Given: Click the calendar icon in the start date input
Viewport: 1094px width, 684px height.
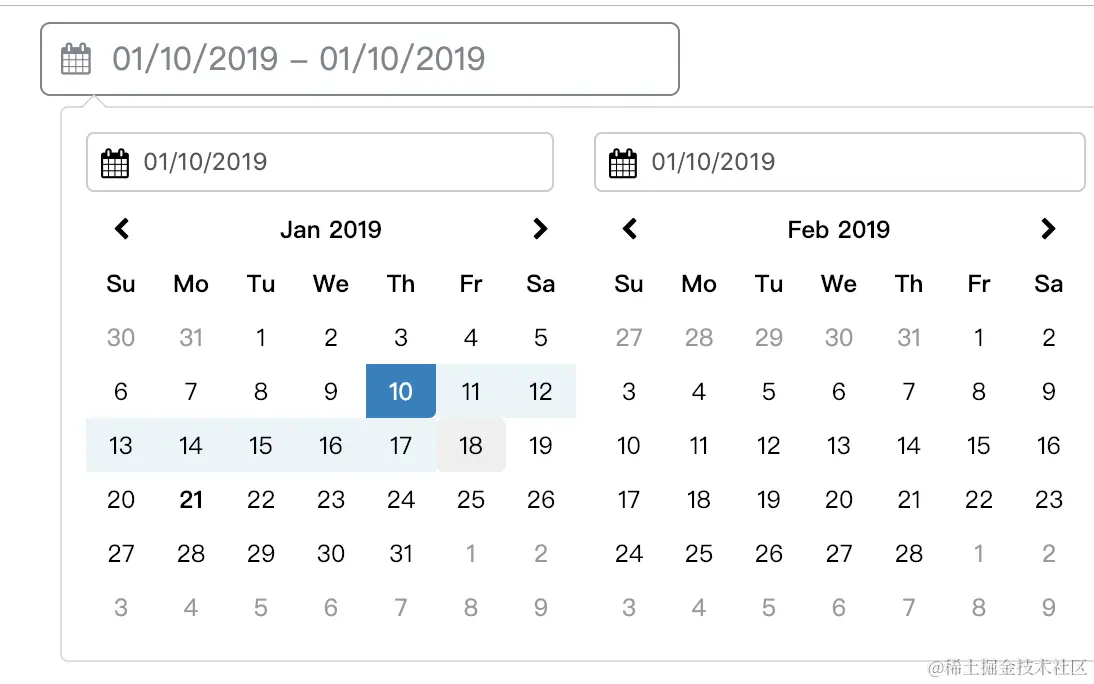Looking at the screenshot, I should (115, 163).
